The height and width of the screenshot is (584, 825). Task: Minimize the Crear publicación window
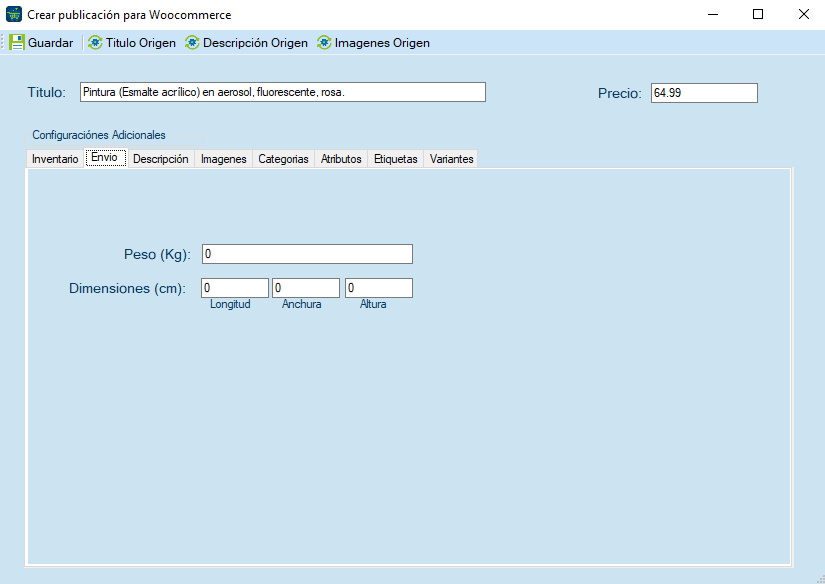713,14
